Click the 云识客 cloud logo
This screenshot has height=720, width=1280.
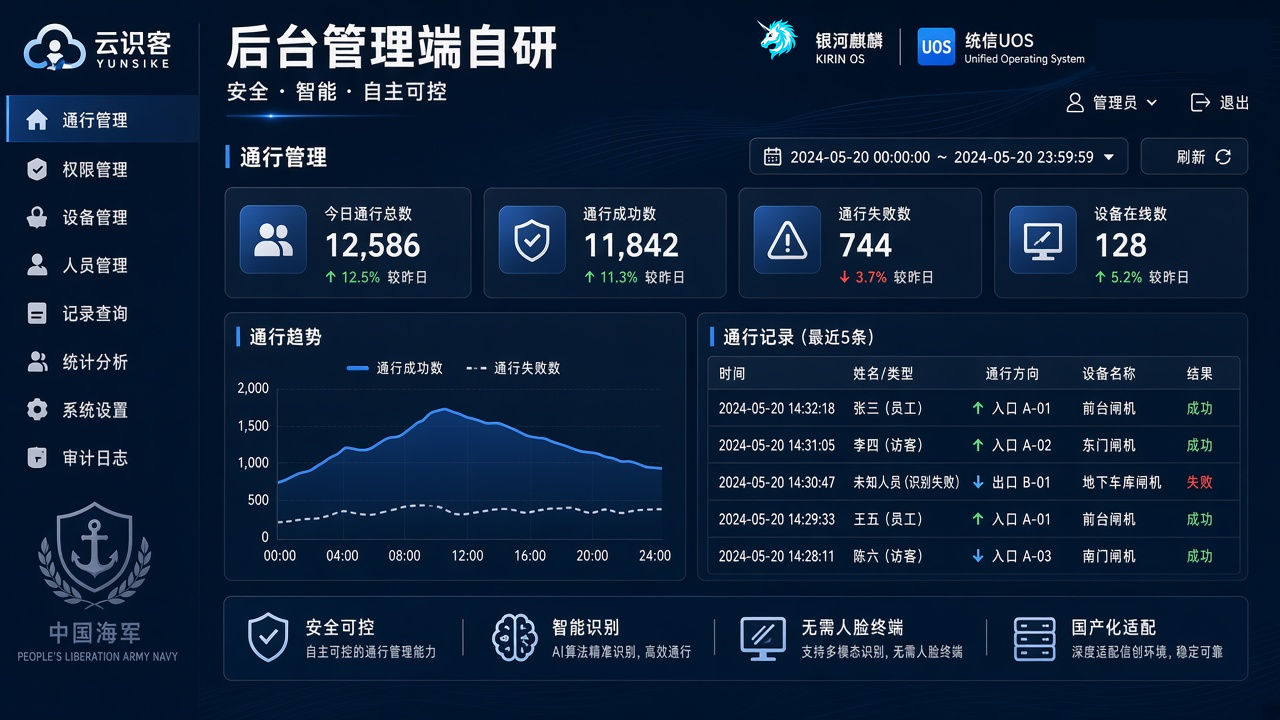coord(55,47)
